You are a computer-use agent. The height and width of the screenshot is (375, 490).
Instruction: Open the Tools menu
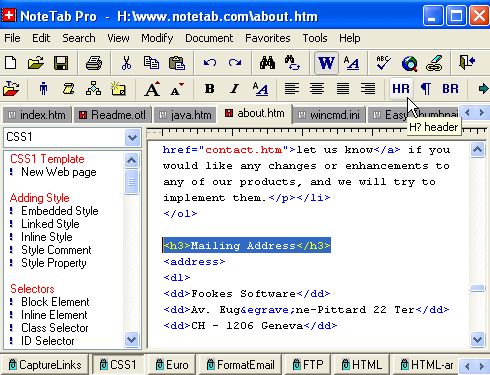pos(315,38)
